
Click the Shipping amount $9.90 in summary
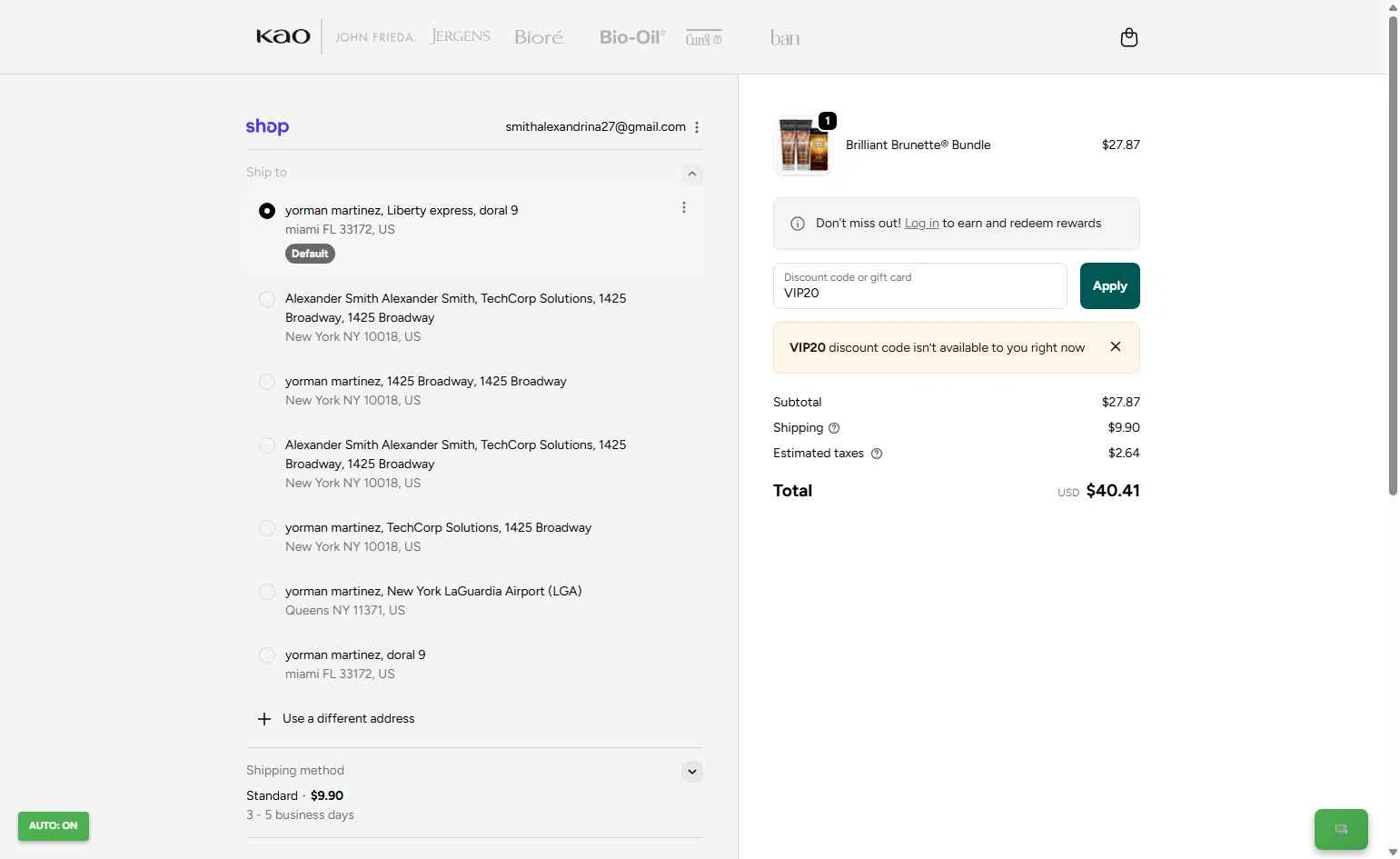[x=1124, y=428]
